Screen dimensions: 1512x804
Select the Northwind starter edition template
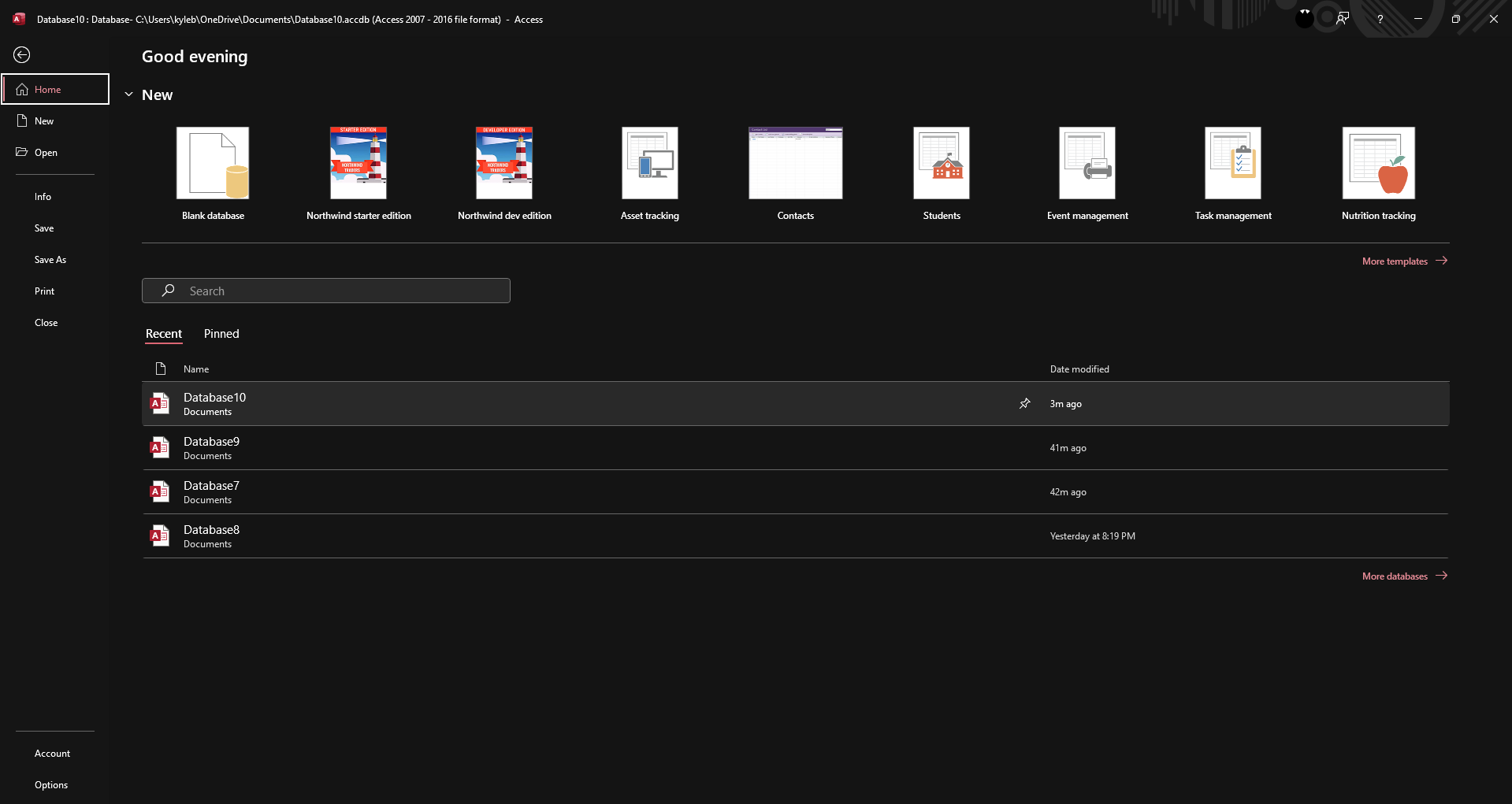358,163
